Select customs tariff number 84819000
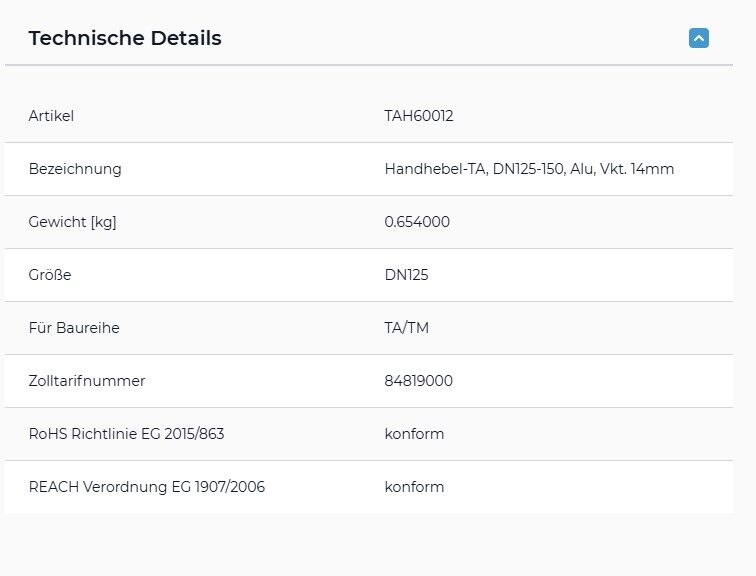This screenshot has height=576, width=756. tap(418, 381)
